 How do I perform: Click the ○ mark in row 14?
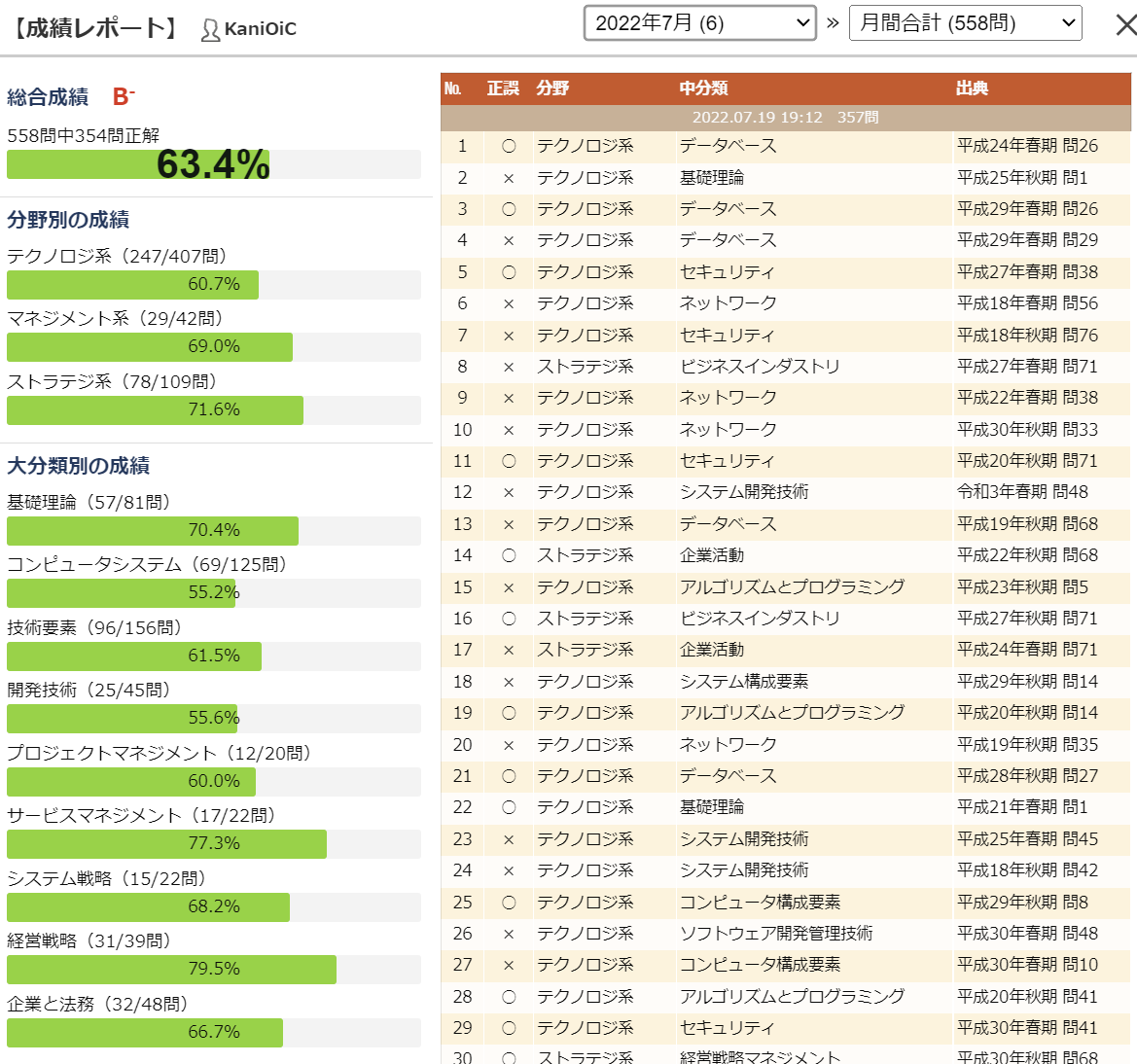[509, 554]
